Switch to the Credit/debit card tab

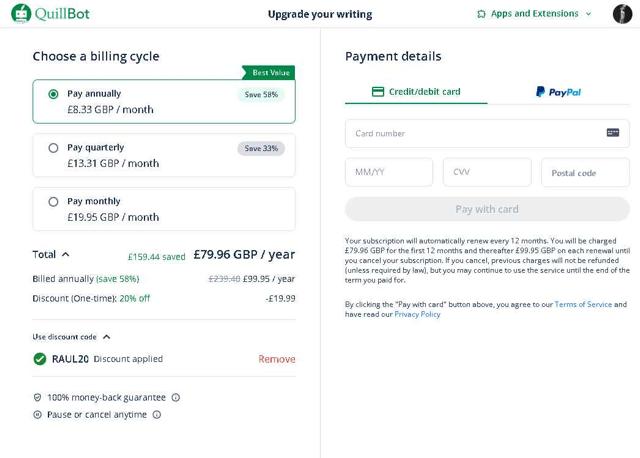pyautogui.click(x=416, y=92)
